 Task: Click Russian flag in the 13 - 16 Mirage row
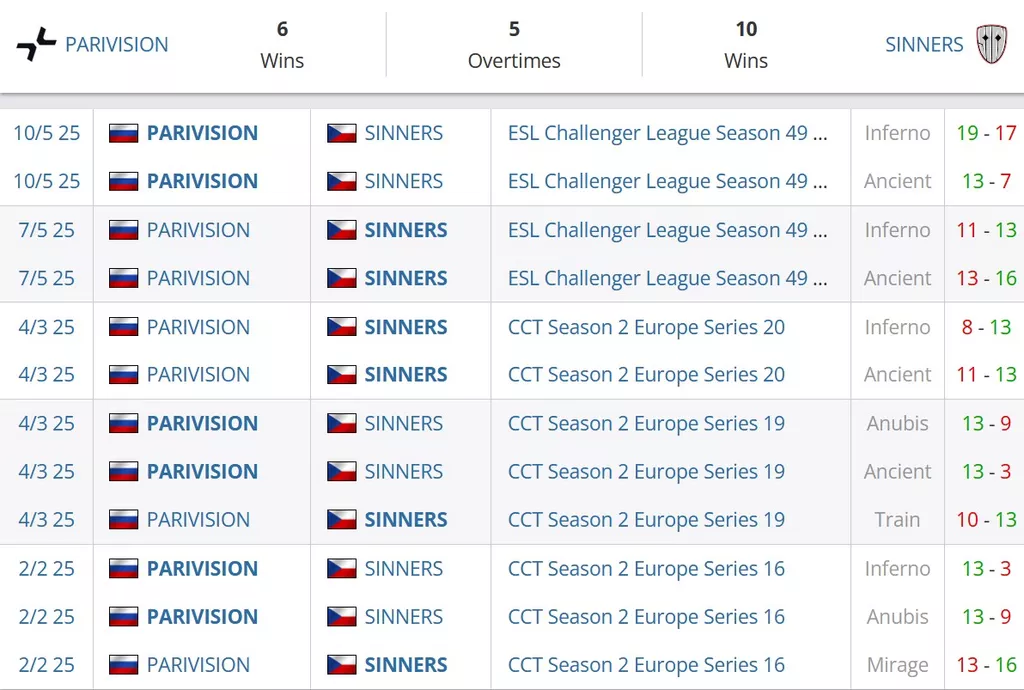click(123, 665)
